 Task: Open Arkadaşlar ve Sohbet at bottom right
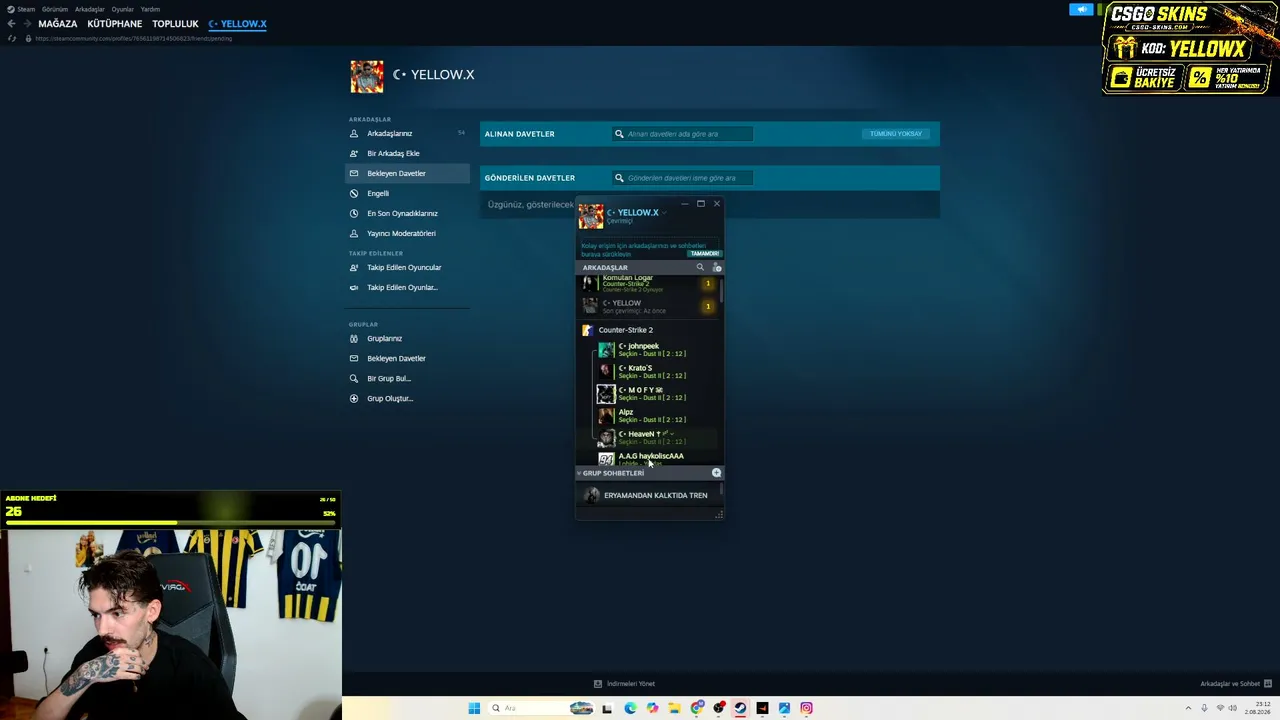click(x=1235, y=684)
